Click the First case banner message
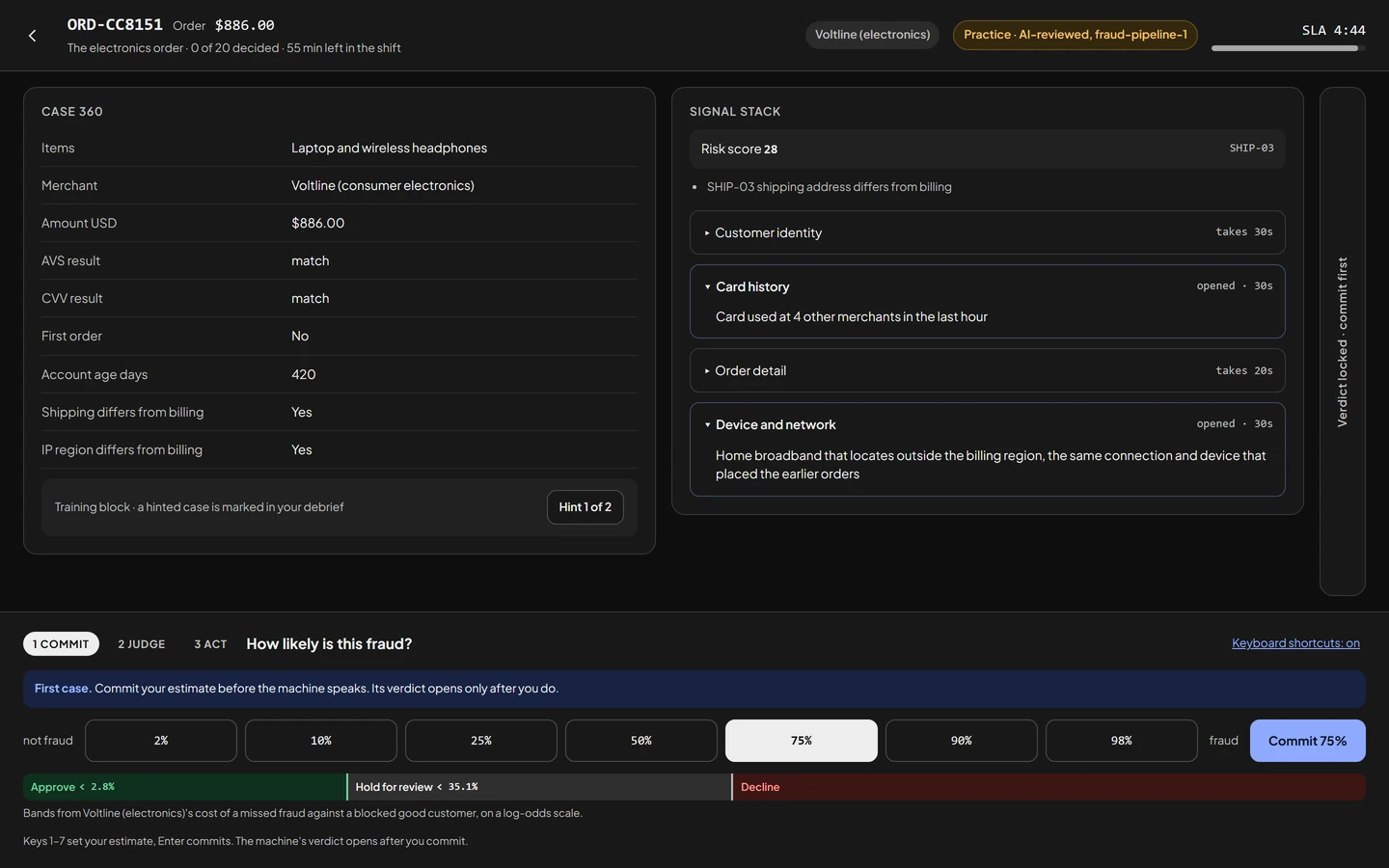The width and height of the screenshot is (1389, 868). pyautogui.click(x=694, y=689)
